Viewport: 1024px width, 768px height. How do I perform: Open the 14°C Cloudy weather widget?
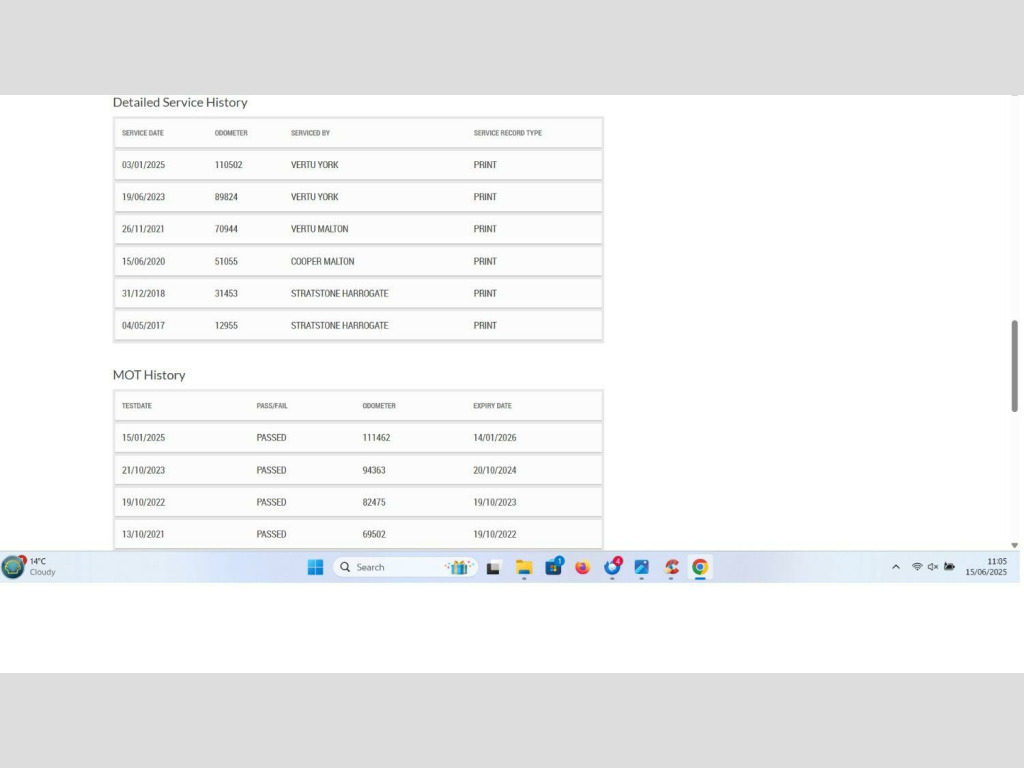[x=30, y=567]
